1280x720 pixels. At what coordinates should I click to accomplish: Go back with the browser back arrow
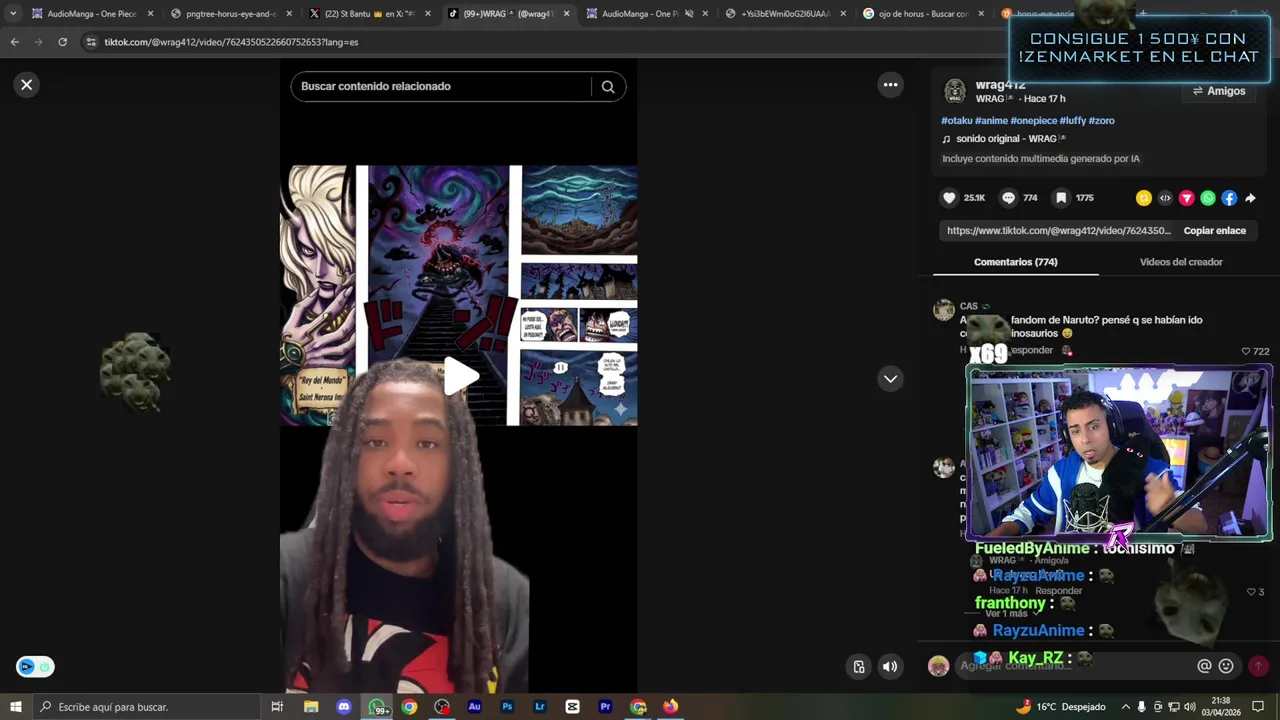click(x=14, y=42)
